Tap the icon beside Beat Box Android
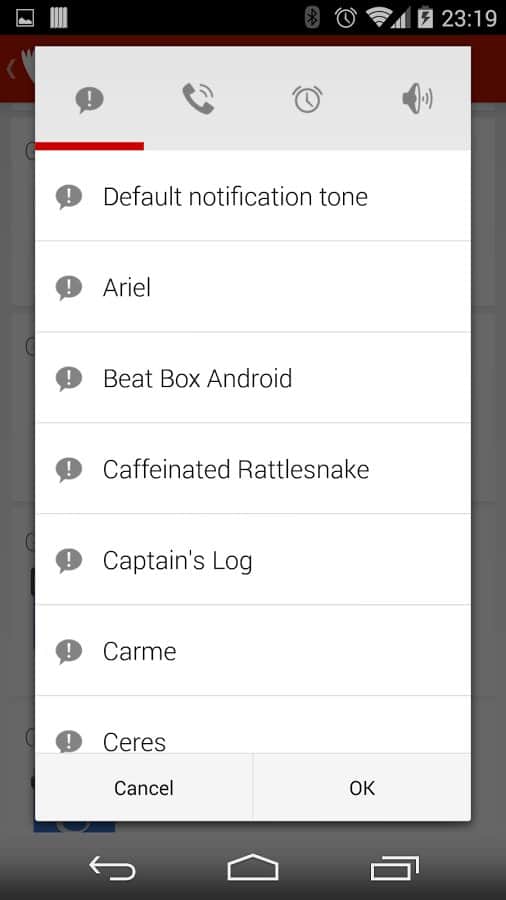The height and width of the screenshot is (900, 506). click(69, 379)
